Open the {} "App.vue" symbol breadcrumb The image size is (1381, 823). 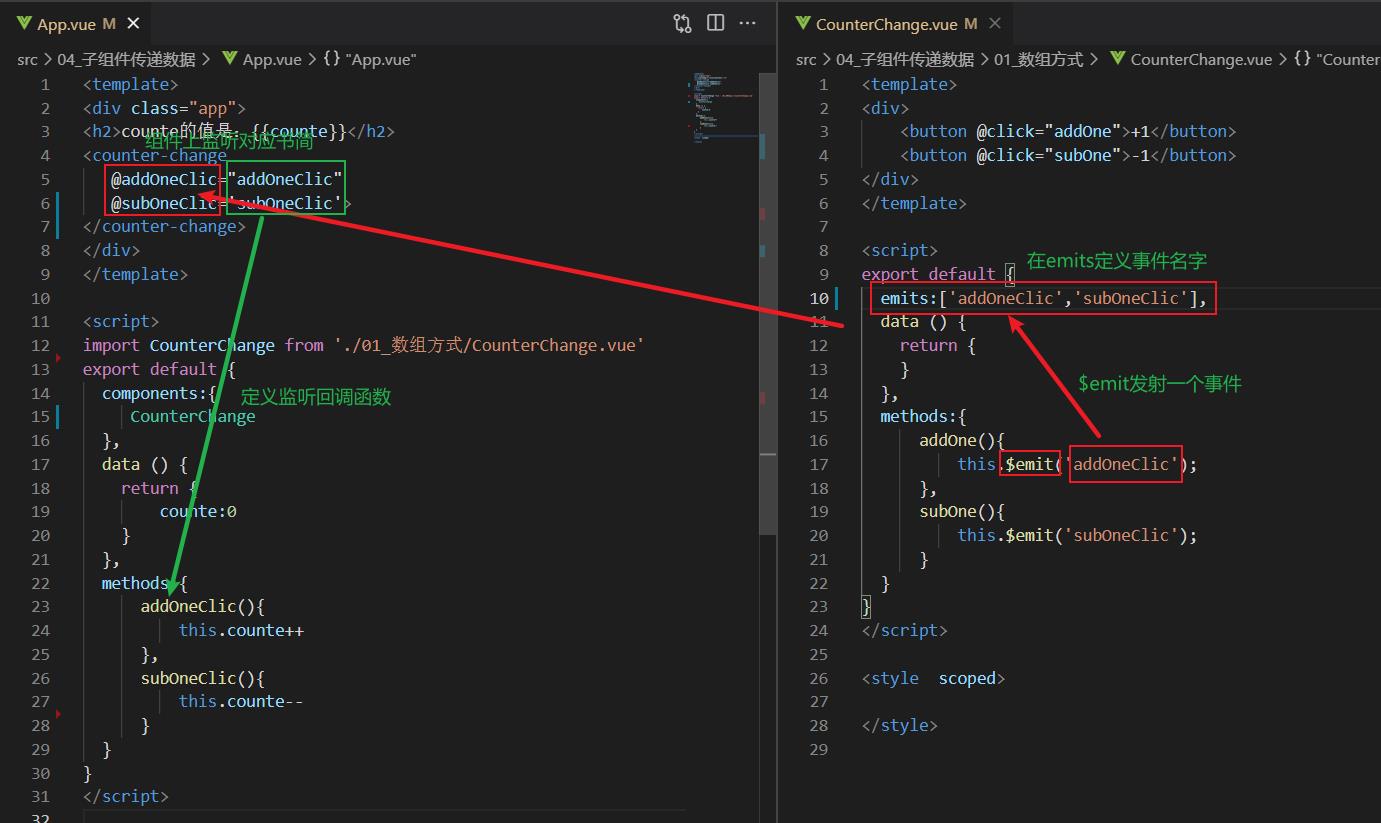point(369,59)
